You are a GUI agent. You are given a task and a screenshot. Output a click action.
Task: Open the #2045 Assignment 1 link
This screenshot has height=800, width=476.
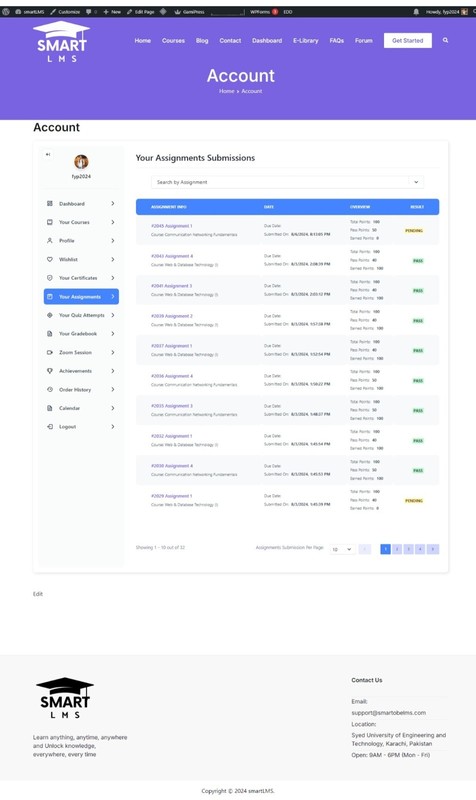[x=171, y=226]
